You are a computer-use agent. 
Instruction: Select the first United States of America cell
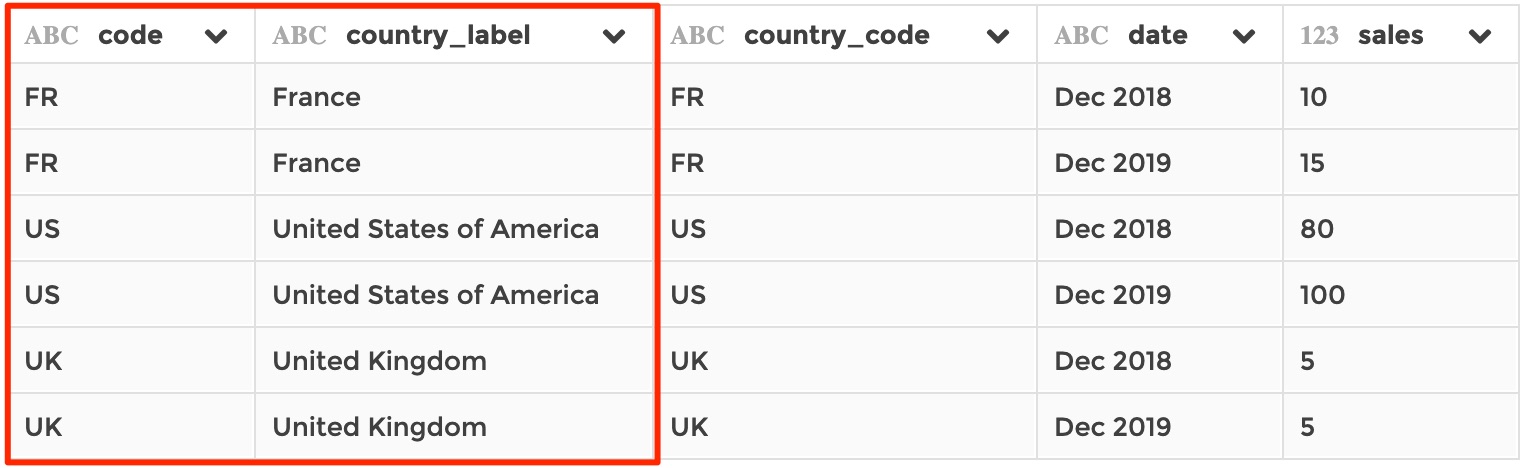tap(435, 229)
